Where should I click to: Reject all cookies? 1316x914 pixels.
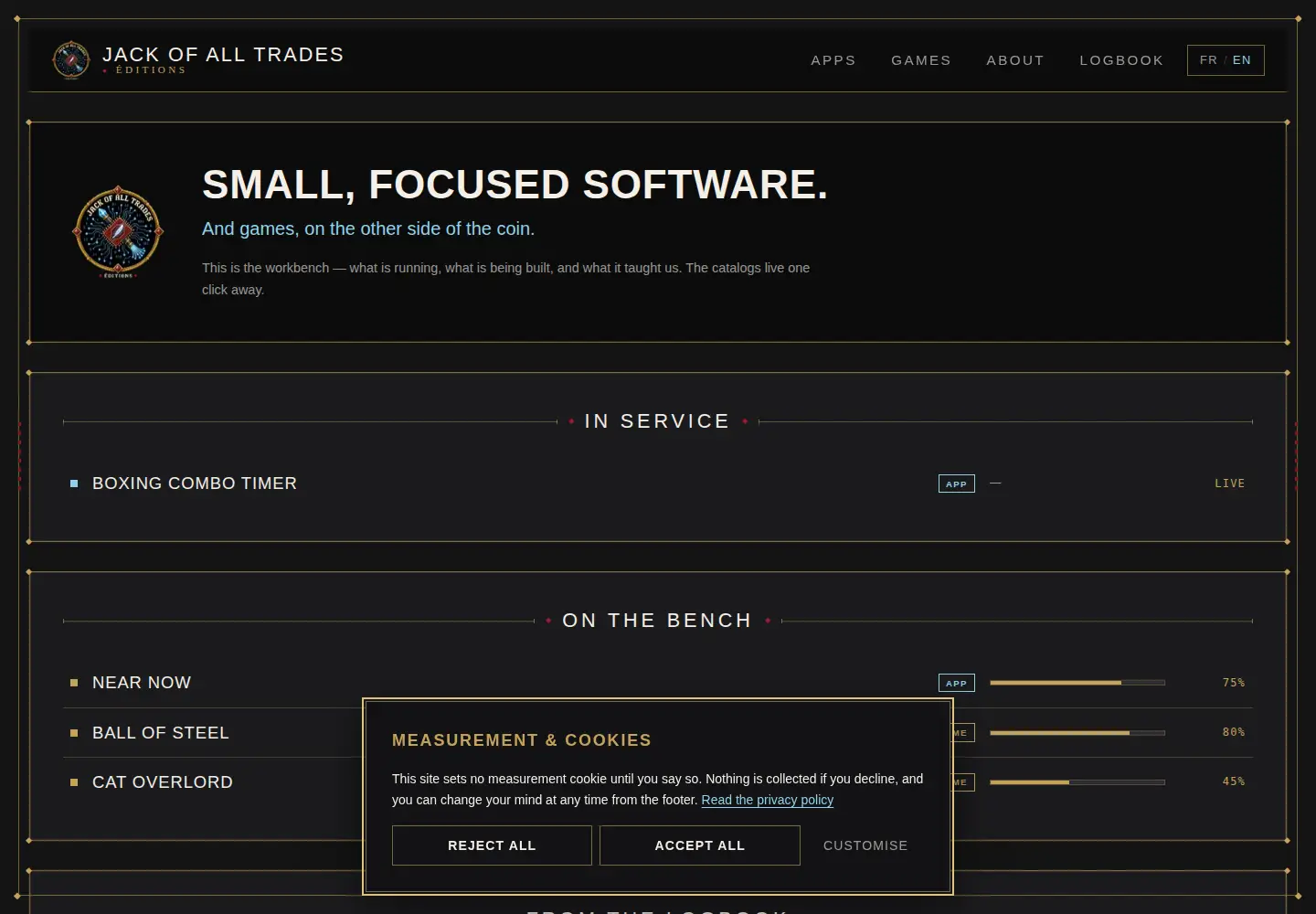pyautogui.click(x=492, y=845)
